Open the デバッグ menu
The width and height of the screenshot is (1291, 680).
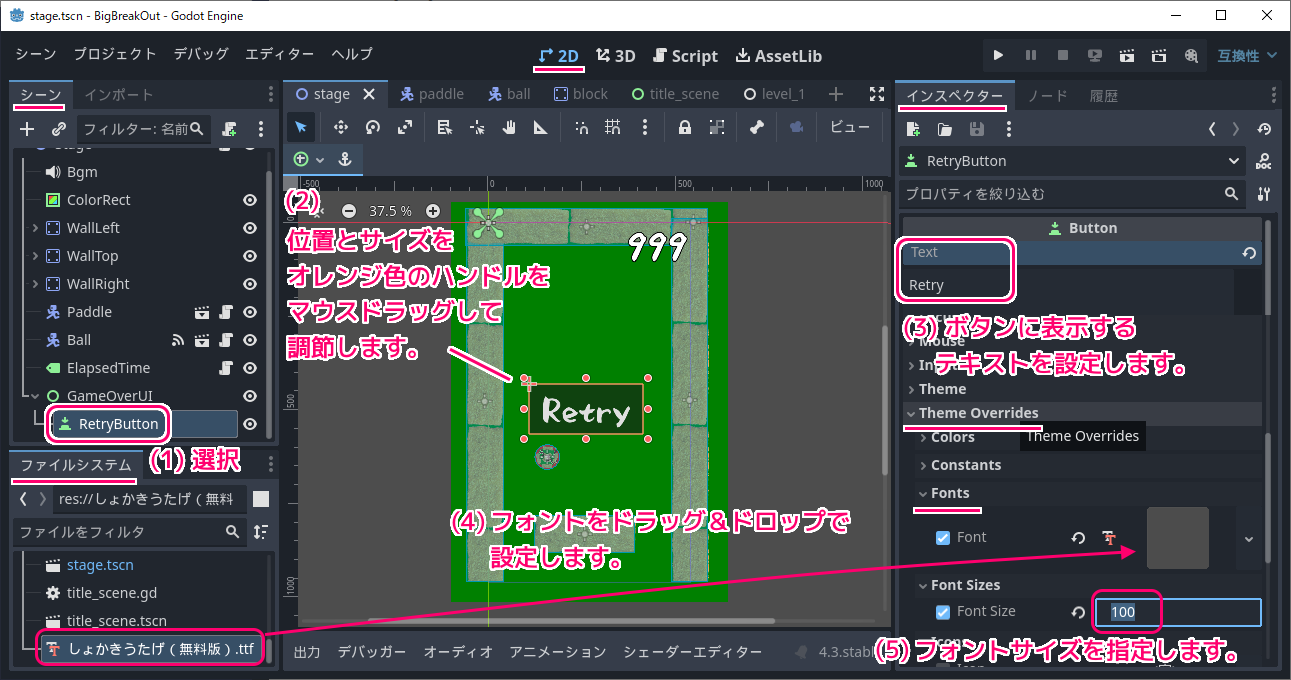coord(201,54)
